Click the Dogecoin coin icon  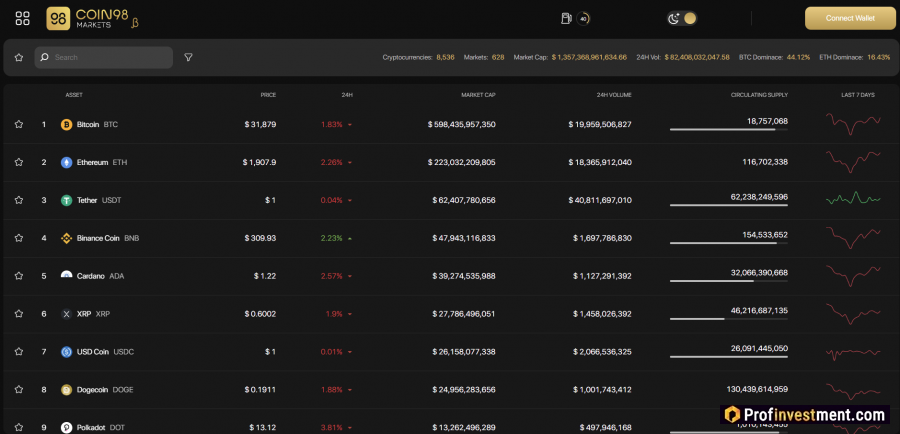click(x=67, y=390)
